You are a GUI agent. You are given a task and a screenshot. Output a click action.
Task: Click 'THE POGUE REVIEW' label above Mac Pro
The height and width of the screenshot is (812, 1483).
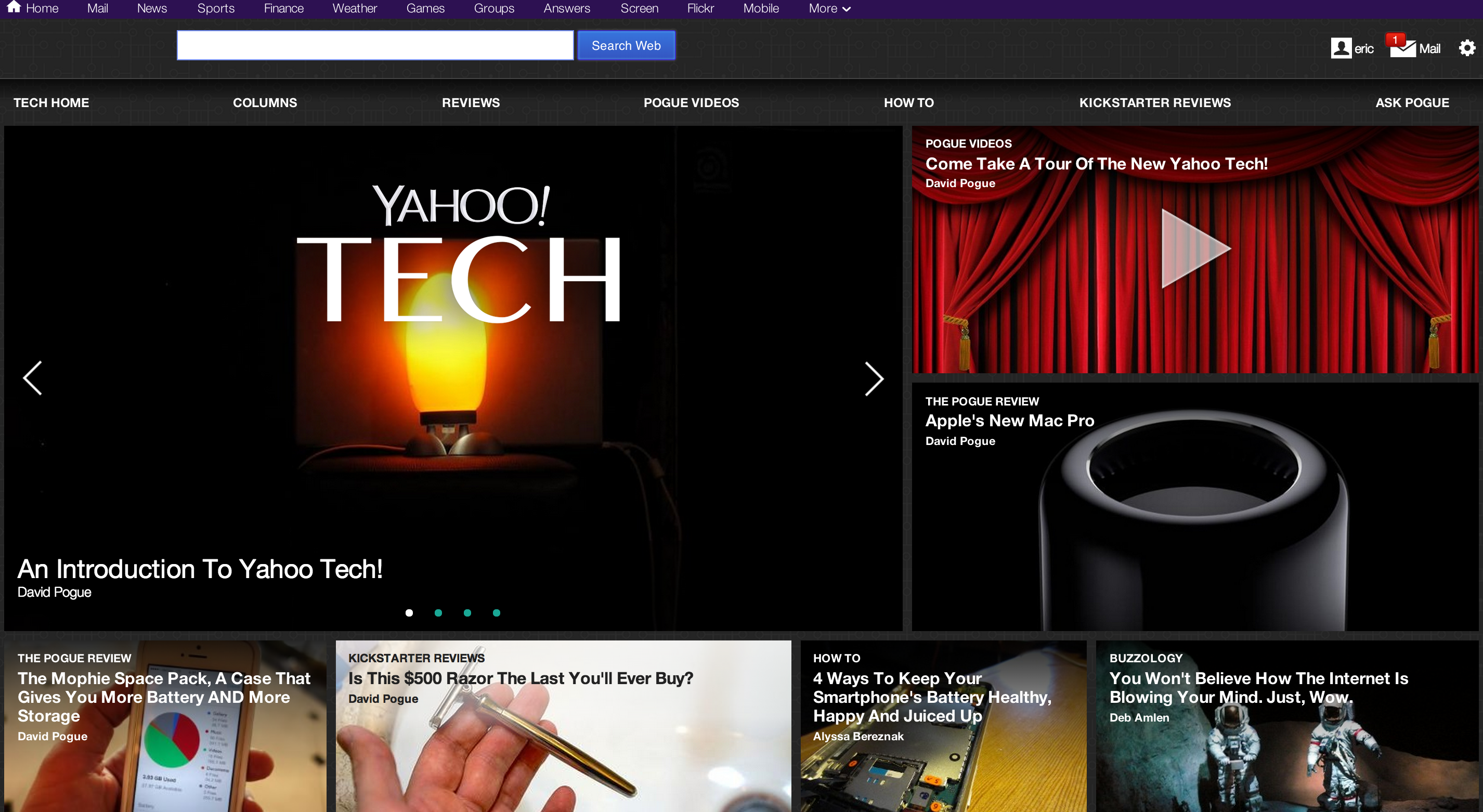tap(982, 401)
